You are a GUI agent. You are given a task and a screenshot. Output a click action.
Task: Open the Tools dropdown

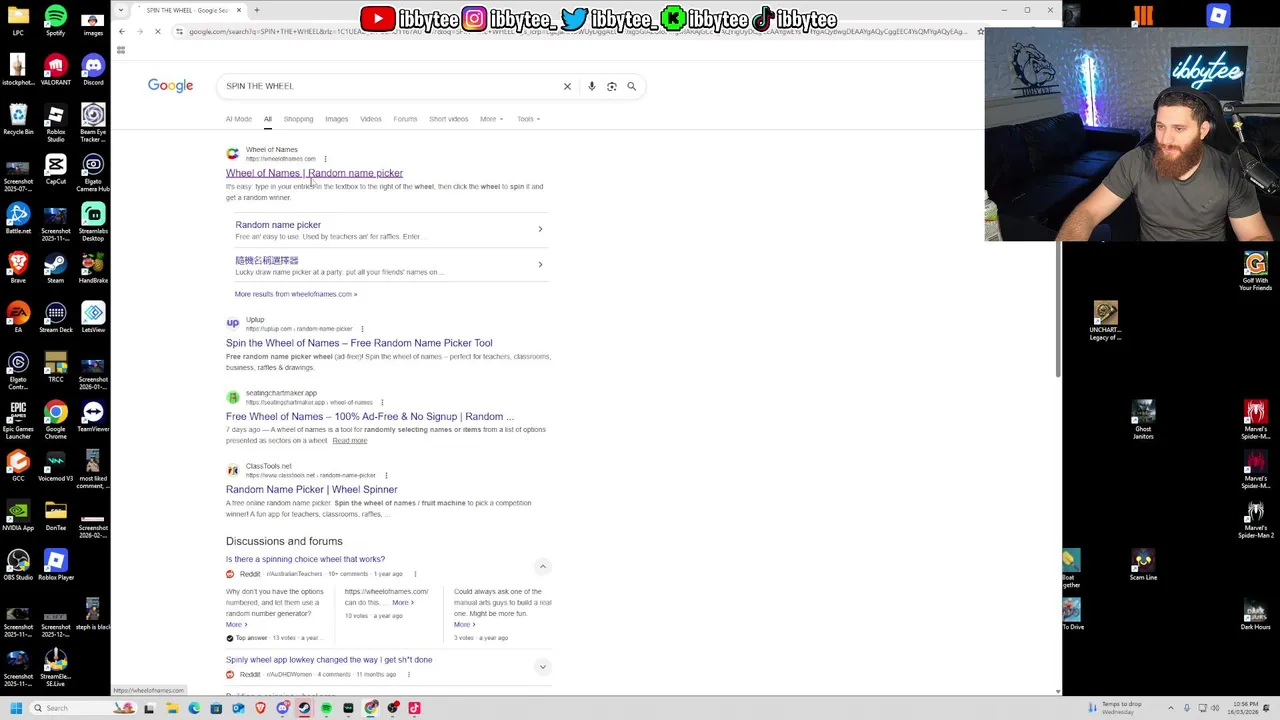[528, 119]
